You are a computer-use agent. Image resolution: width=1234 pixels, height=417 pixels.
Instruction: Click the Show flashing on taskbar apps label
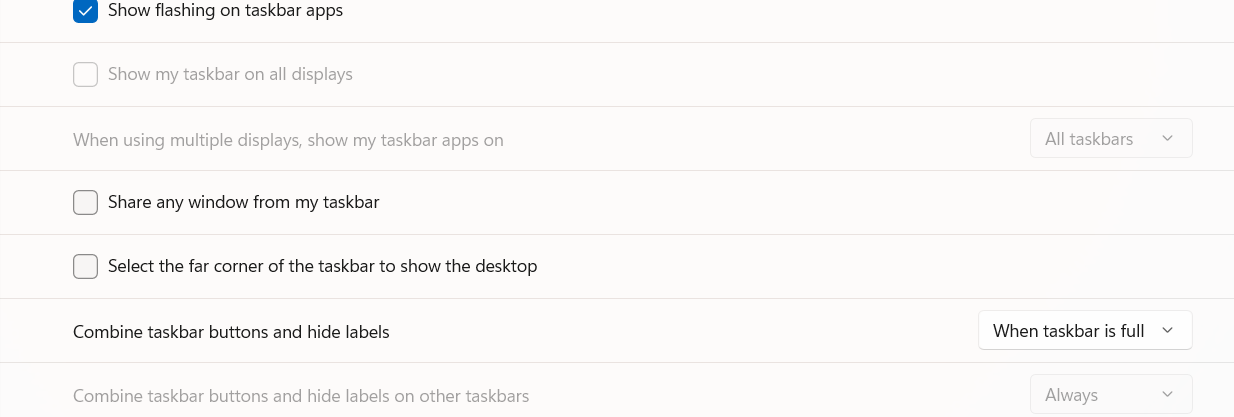coord(225,11)
